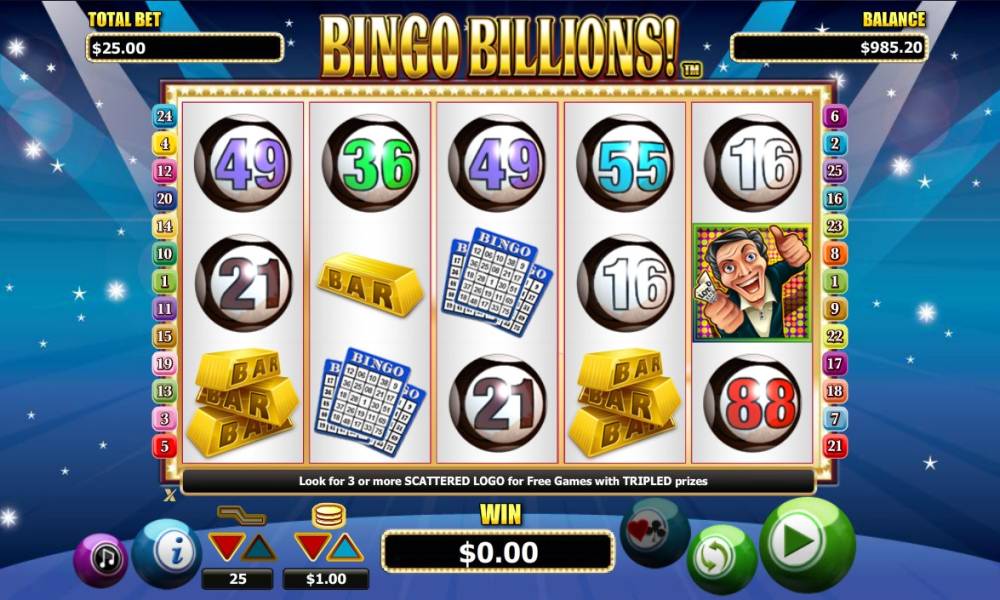
Task: Click the red 88 bingo ball
Action: click(752, 403)
